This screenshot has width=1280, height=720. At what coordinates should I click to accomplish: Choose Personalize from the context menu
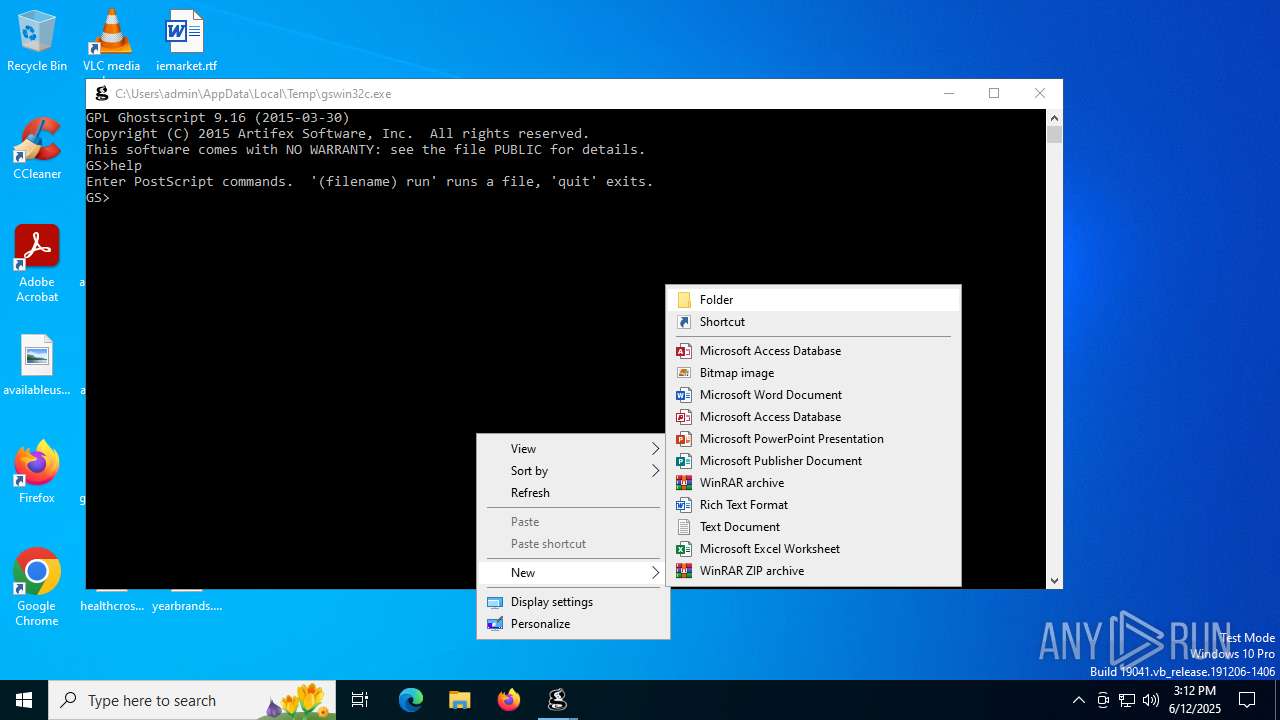coord(573,624)
